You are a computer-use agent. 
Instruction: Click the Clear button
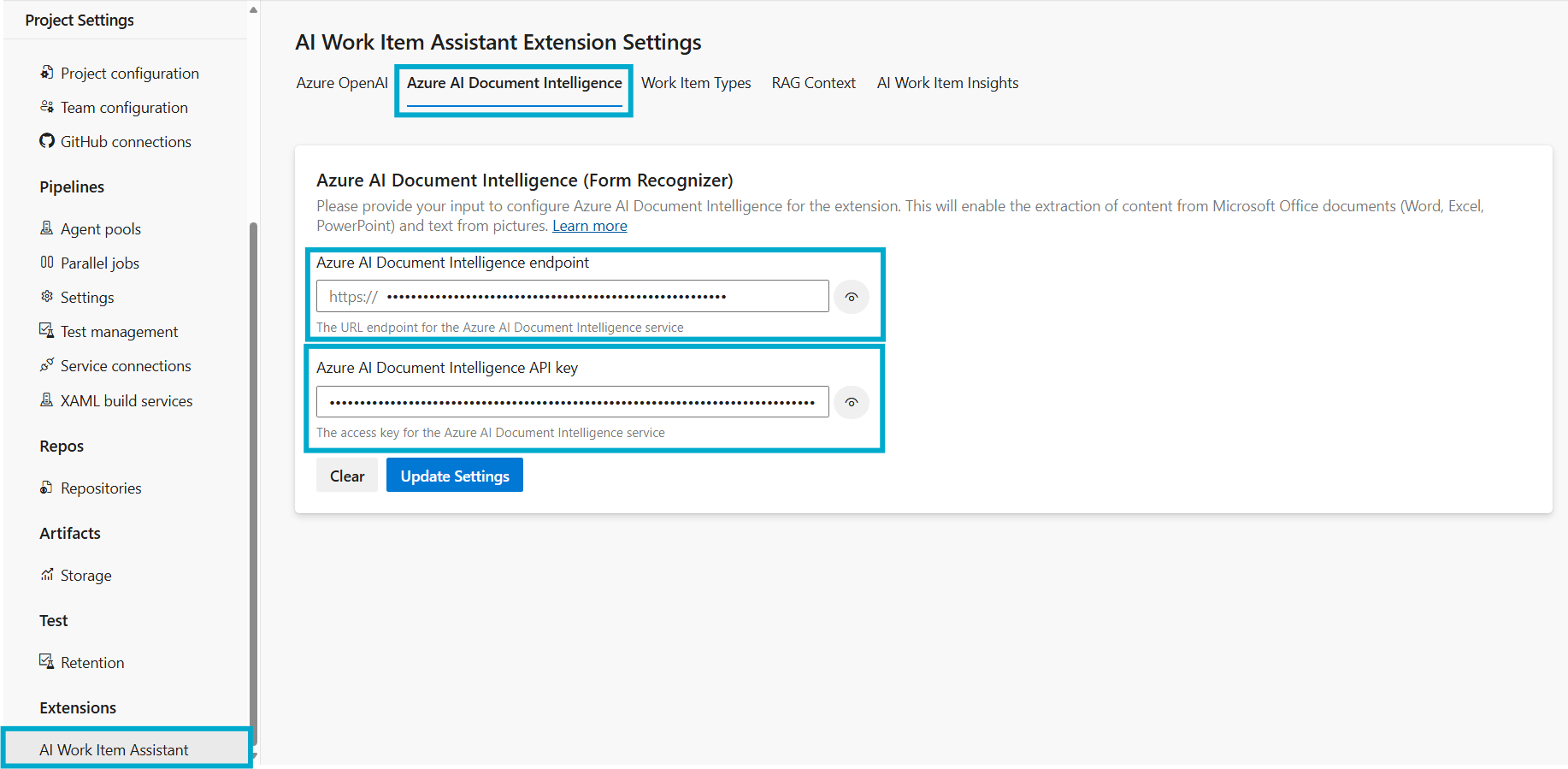click(x=347, y=476)
